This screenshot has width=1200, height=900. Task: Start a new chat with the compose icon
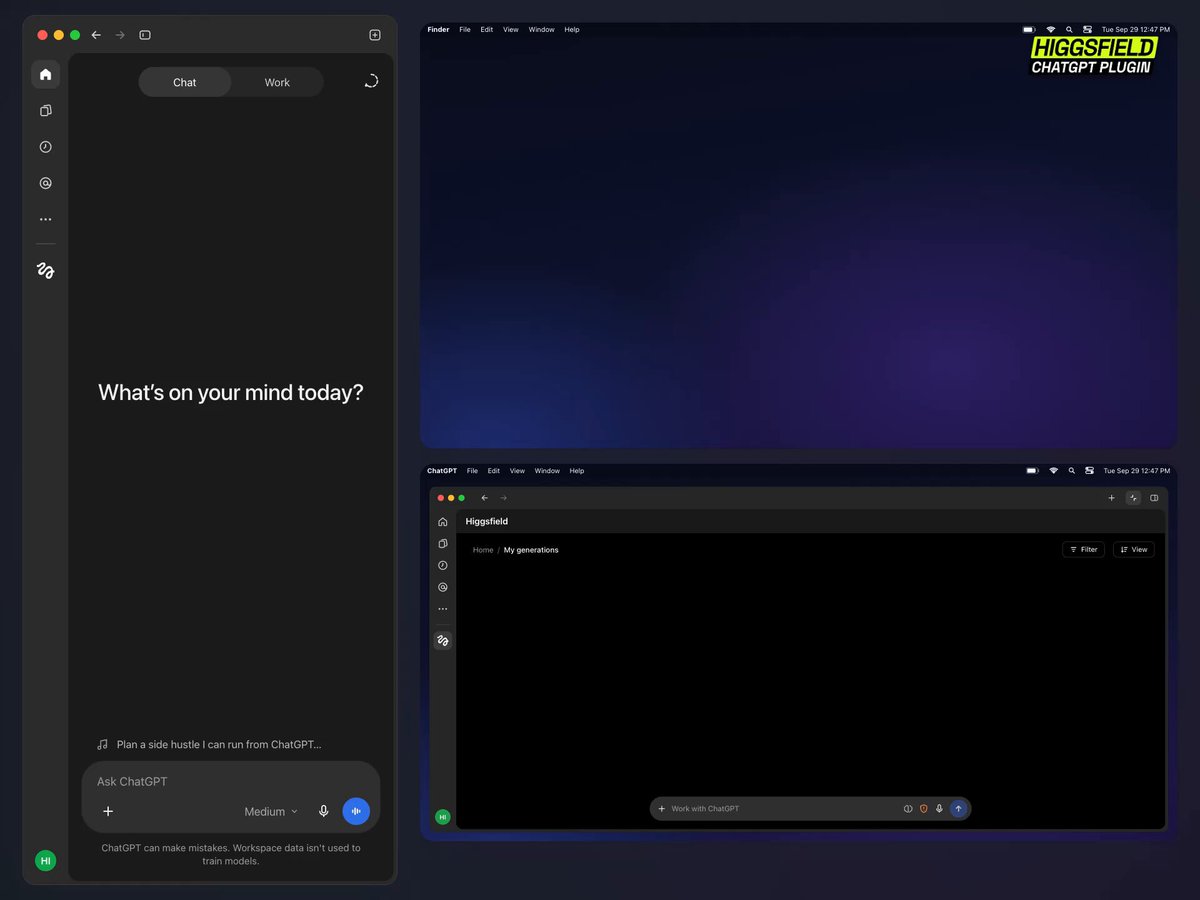pyautogui.click(x=375, y=35)
